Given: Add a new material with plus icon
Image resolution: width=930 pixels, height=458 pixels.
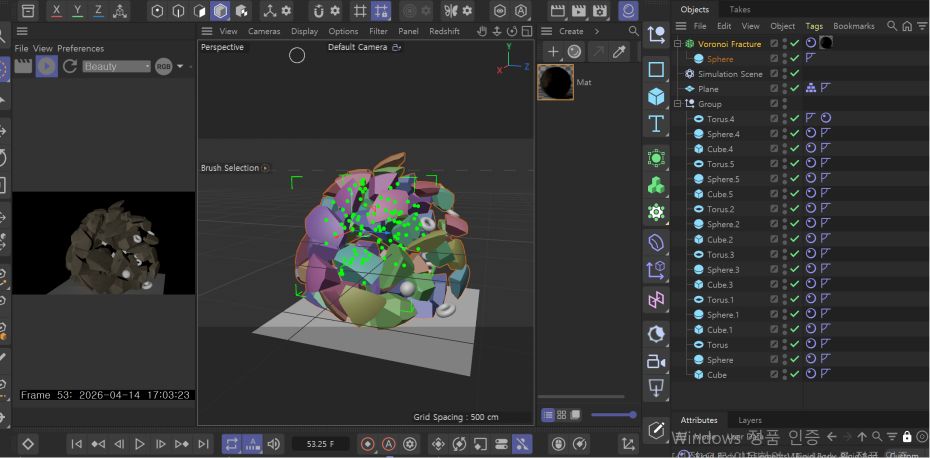Looking at the screenshot, I should [552, 52].
